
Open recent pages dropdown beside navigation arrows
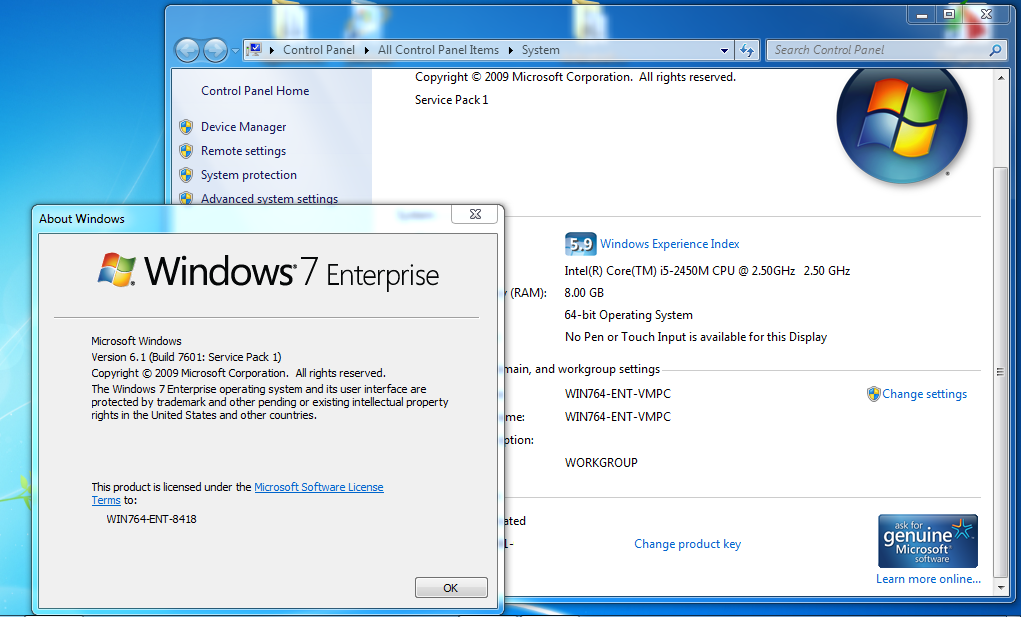pyautogui.click(x=235, y=51)
